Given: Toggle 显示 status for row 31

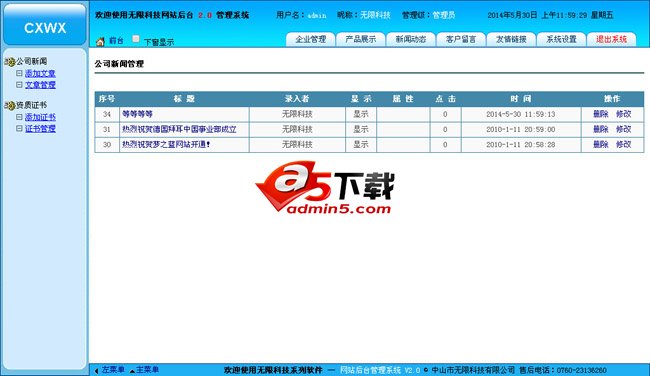Looking at the screenshot, I should click(361, 129).
